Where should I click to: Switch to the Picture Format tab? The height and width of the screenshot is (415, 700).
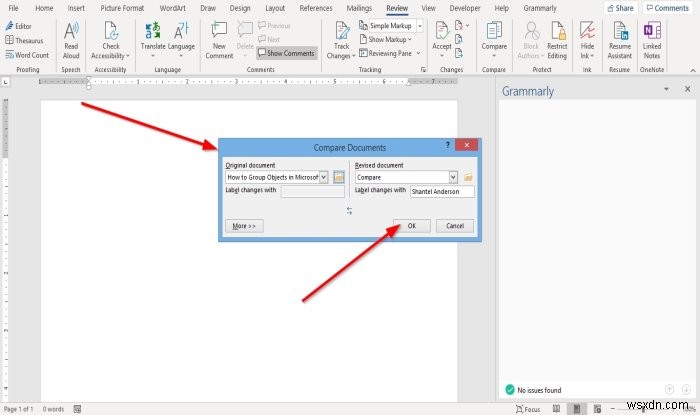(122, 8)
